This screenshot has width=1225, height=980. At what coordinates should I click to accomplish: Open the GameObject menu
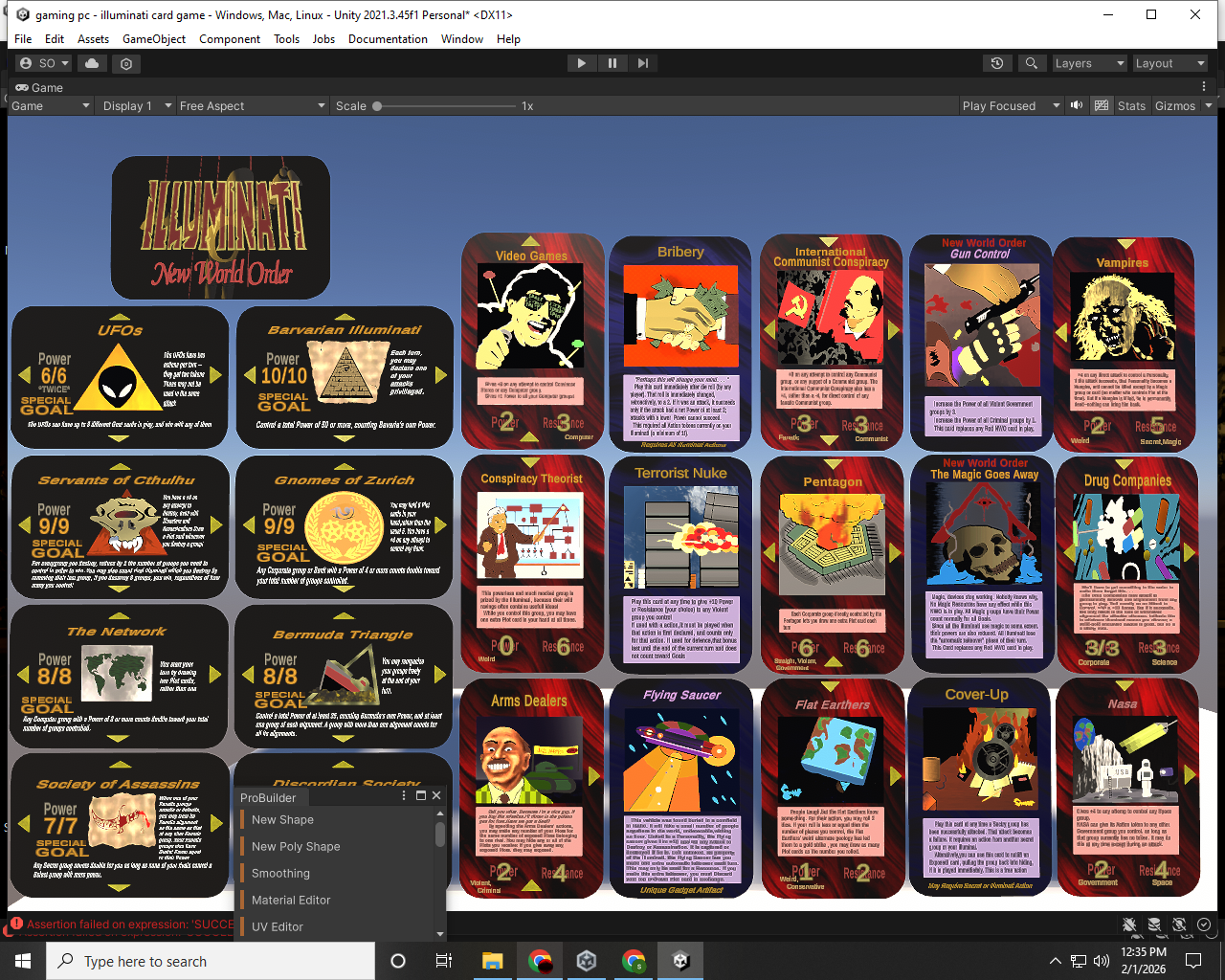154,39
